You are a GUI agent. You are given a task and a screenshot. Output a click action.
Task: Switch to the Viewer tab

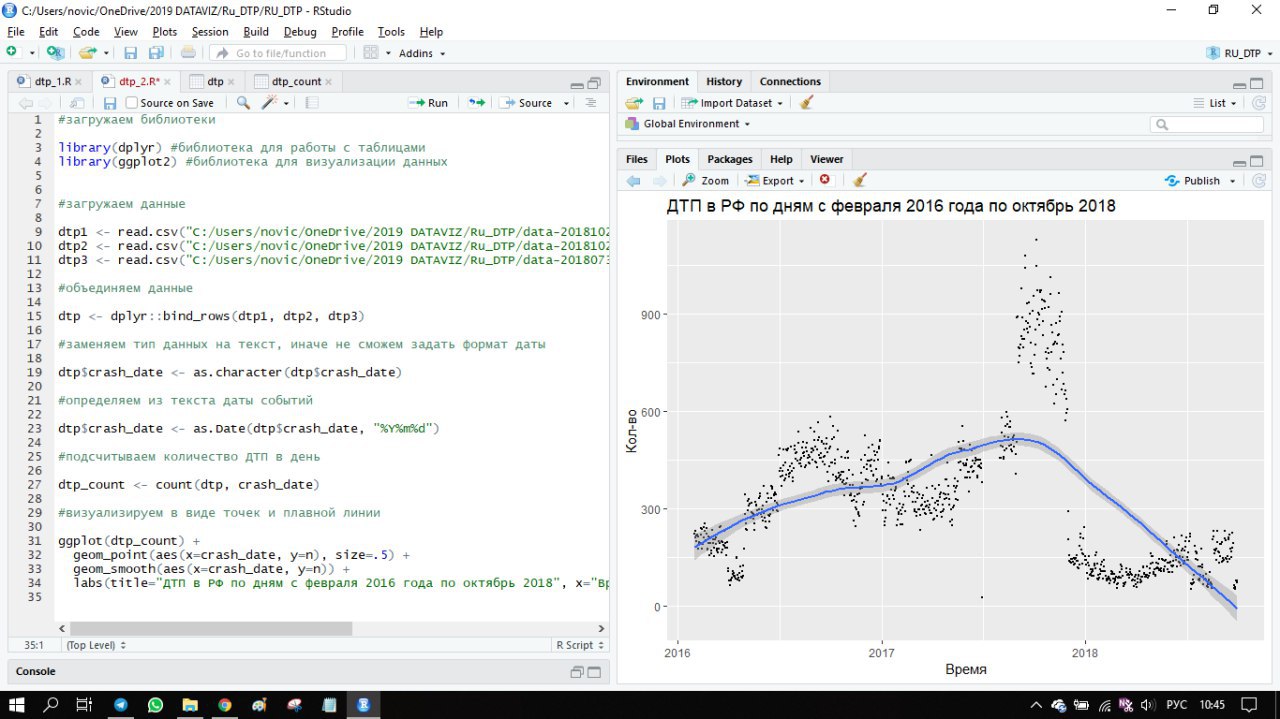point(827,159)
